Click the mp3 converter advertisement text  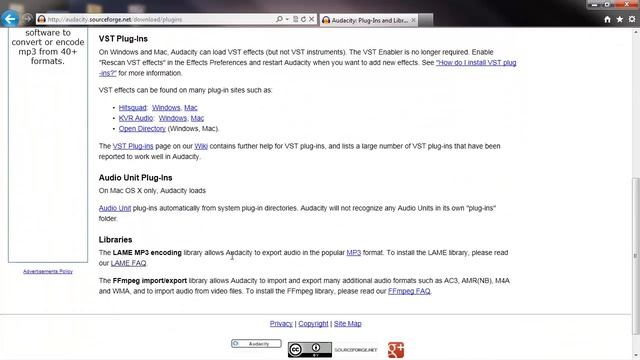48,47
